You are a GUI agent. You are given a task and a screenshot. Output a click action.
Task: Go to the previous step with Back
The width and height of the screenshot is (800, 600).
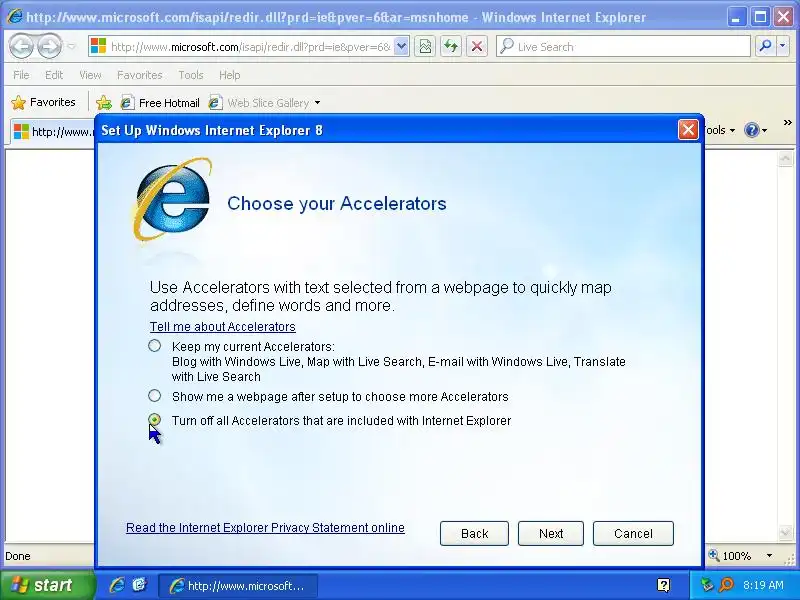(x=474, y=534)
